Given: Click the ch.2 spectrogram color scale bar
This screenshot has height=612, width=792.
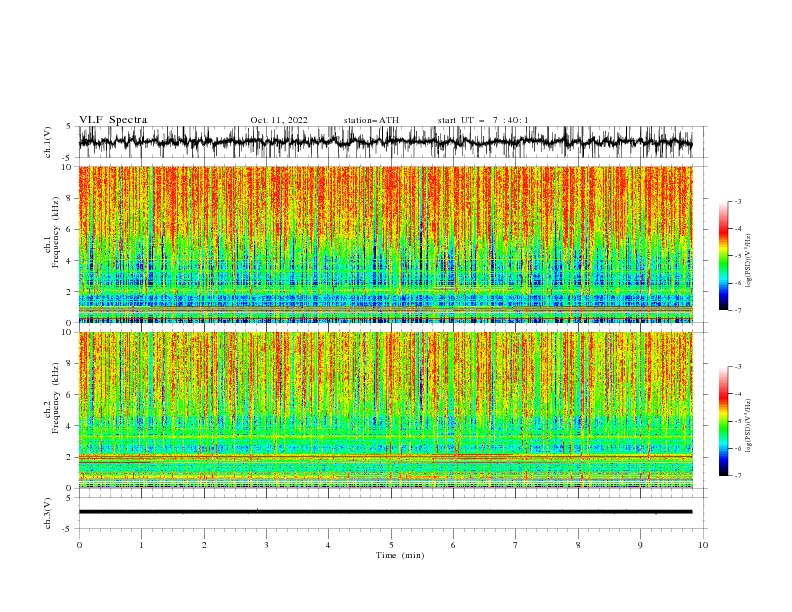Looking at the screenshot, I should point(723,421).
